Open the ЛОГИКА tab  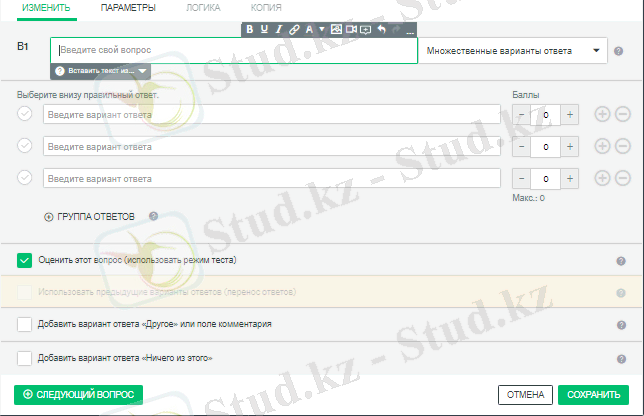point(203,8)
